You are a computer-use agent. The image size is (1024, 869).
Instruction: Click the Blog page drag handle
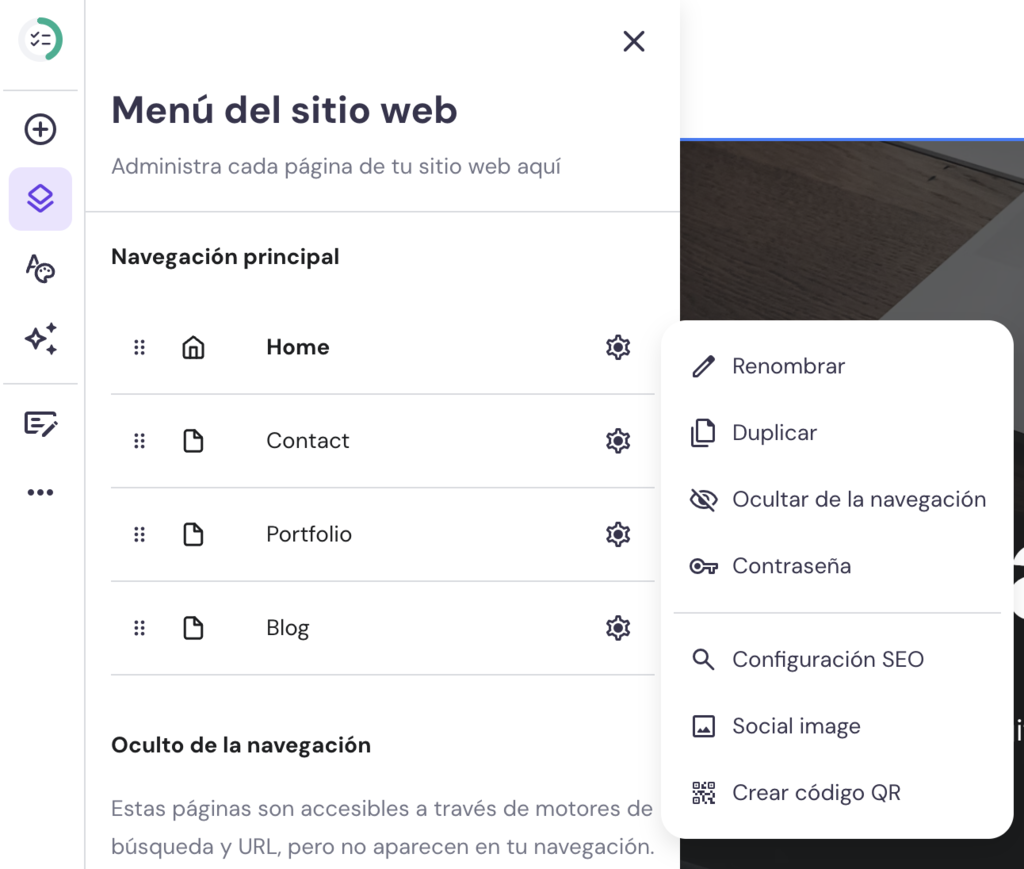click(139, 627)
